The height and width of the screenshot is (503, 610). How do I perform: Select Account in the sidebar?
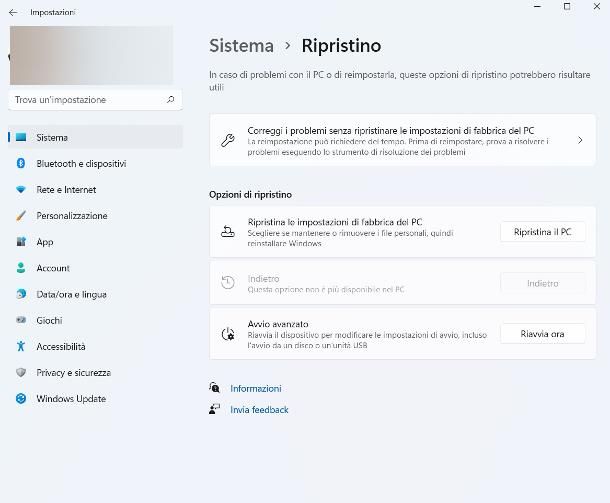click(x=95, y=268)
